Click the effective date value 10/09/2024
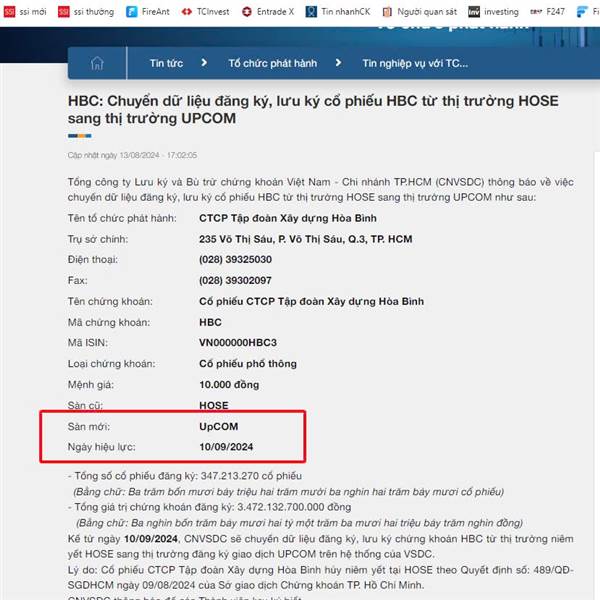 tap(226, 447)
